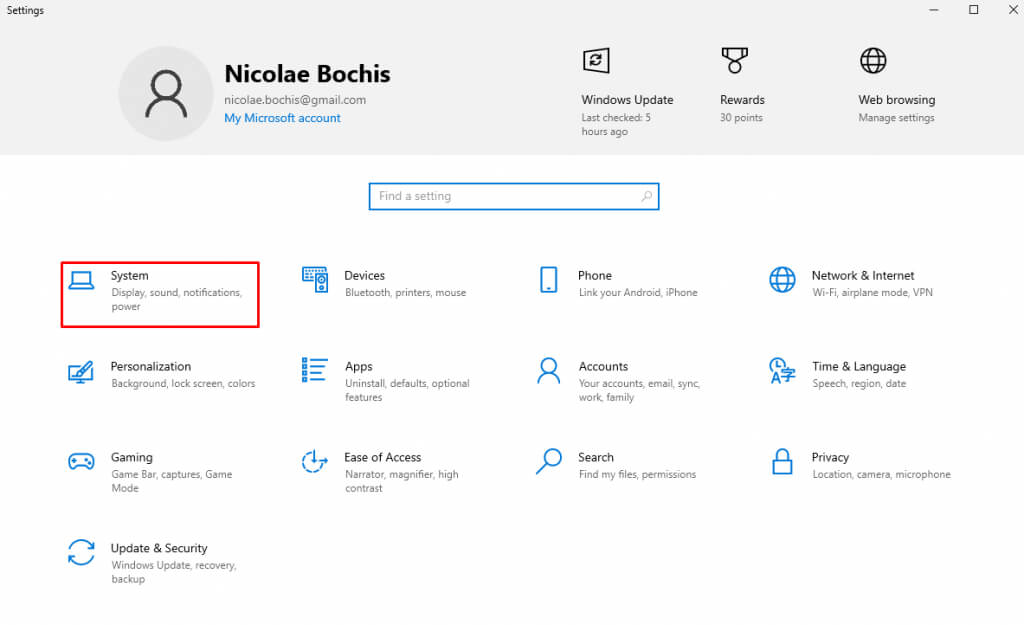1024x625 pixels.
Task: Click the Accounts person icon
Action: click(x=548, y=371)
